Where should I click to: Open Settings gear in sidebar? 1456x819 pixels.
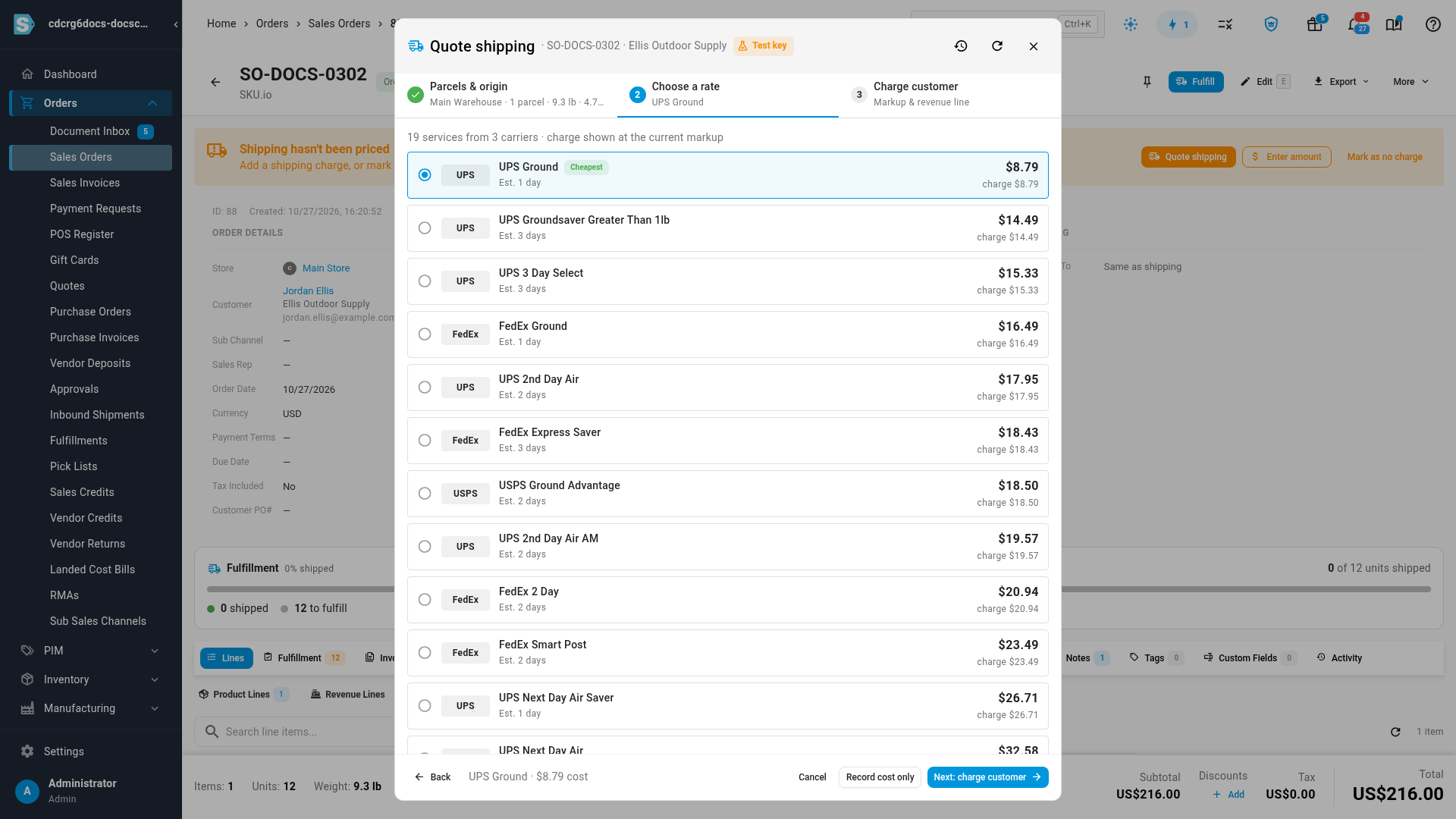91,752
